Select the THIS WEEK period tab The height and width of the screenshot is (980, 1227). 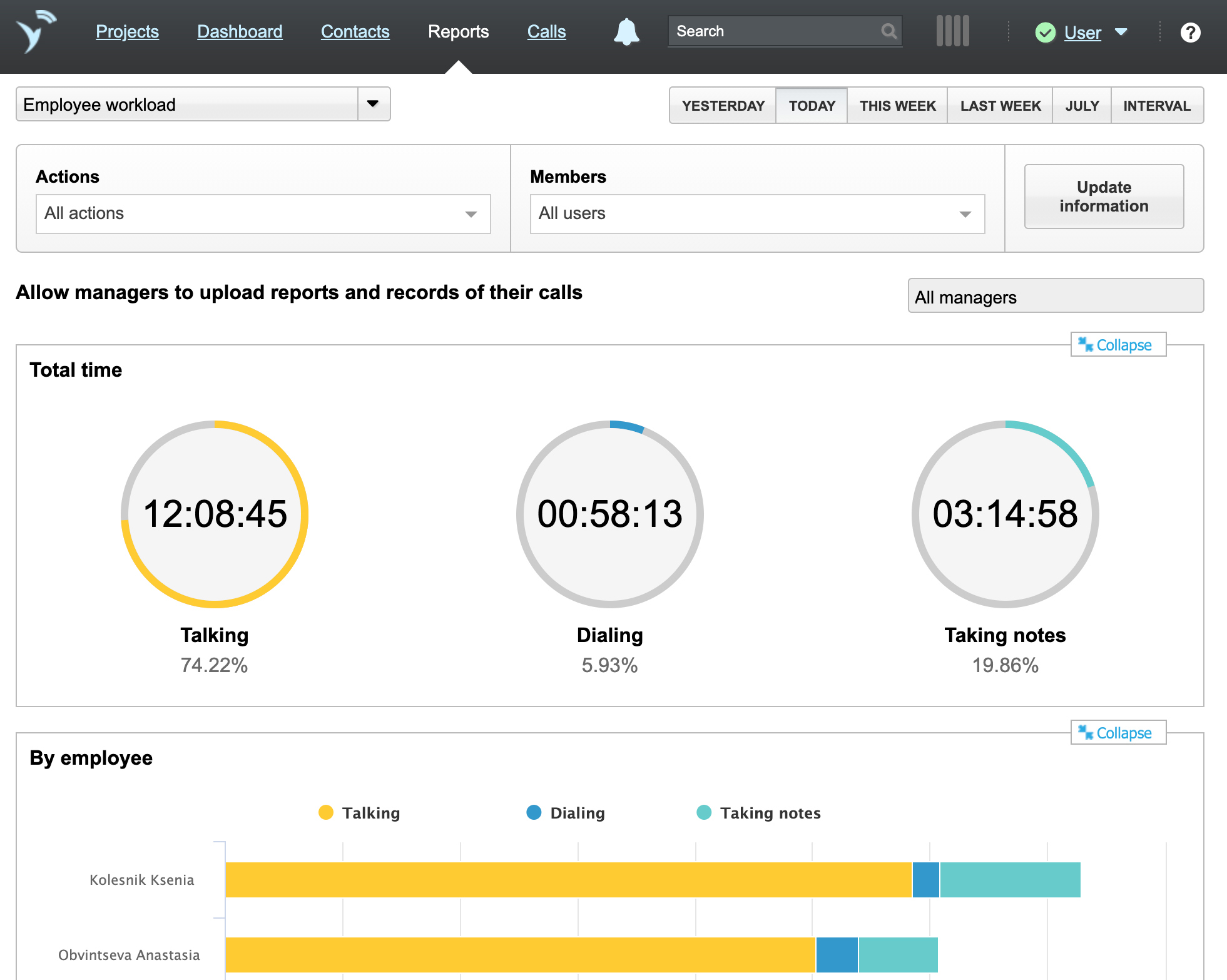(897, 106)
